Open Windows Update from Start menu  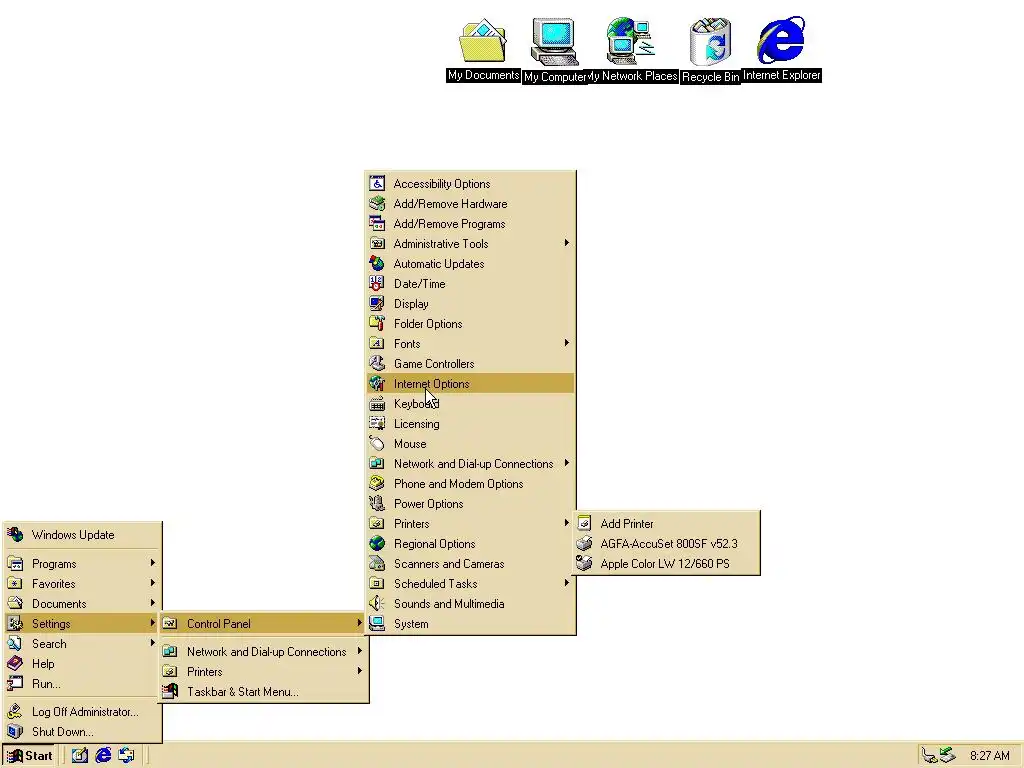pos(82,535)
